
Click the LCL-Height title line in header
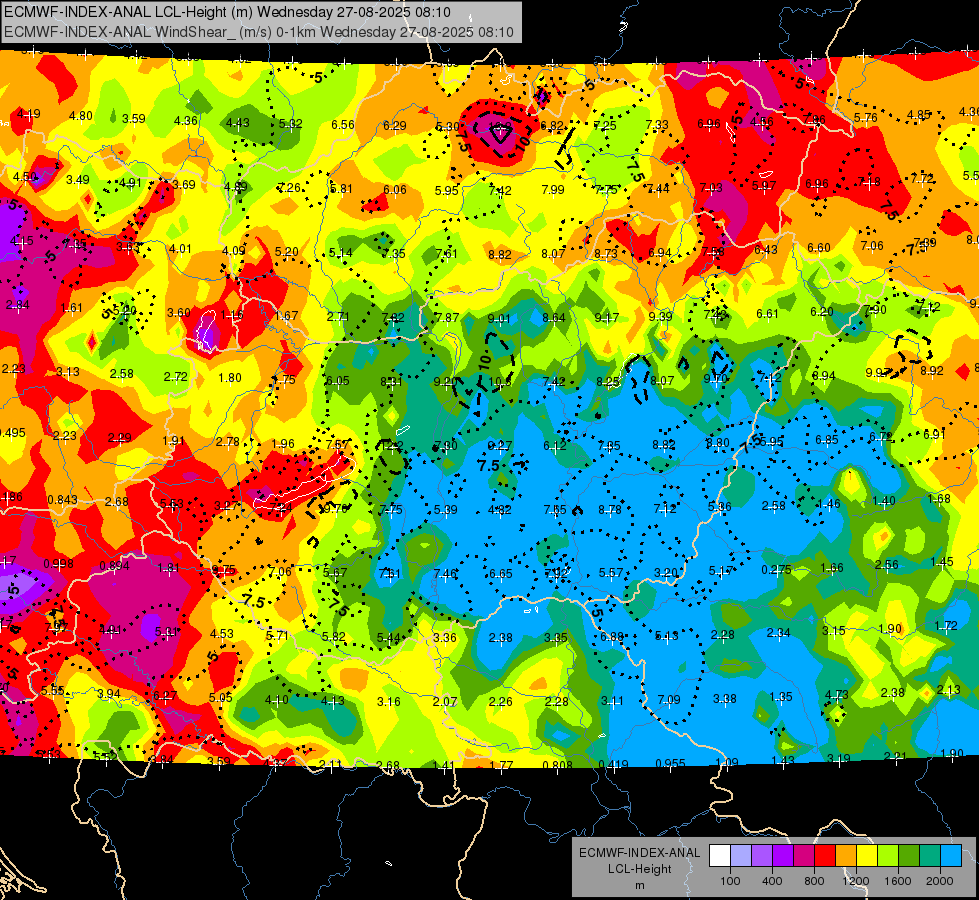pos(227,12)
